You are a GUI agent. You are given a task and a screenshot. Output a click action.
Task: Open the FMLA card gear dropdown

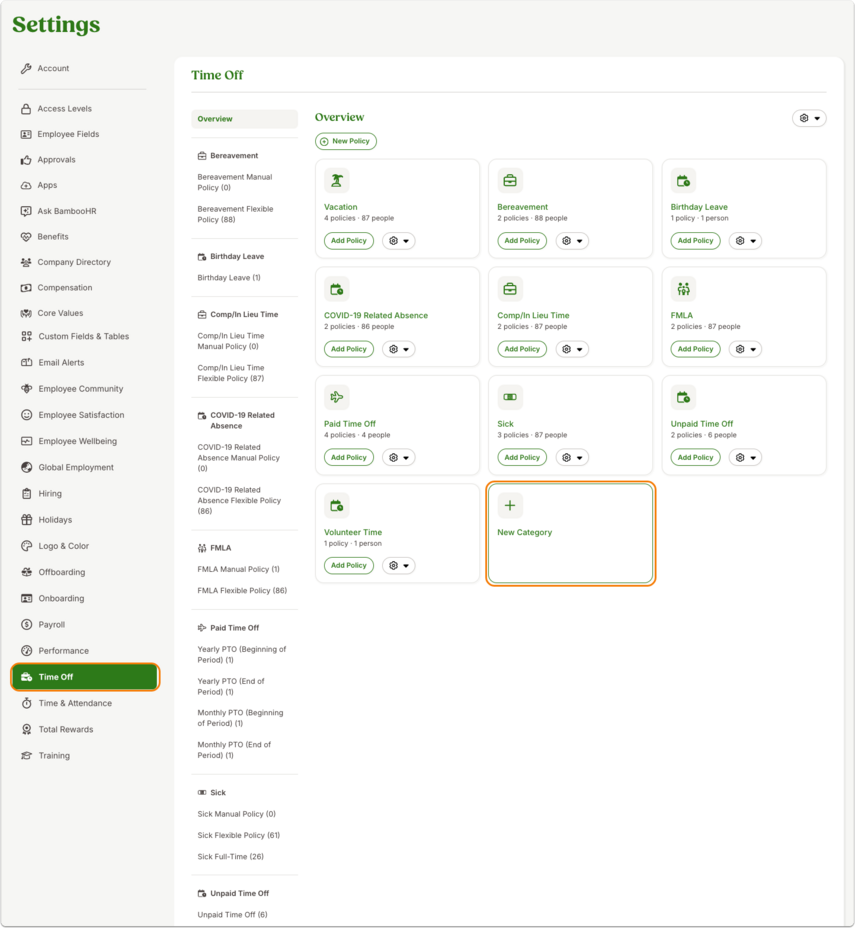(x=746, y=349)
